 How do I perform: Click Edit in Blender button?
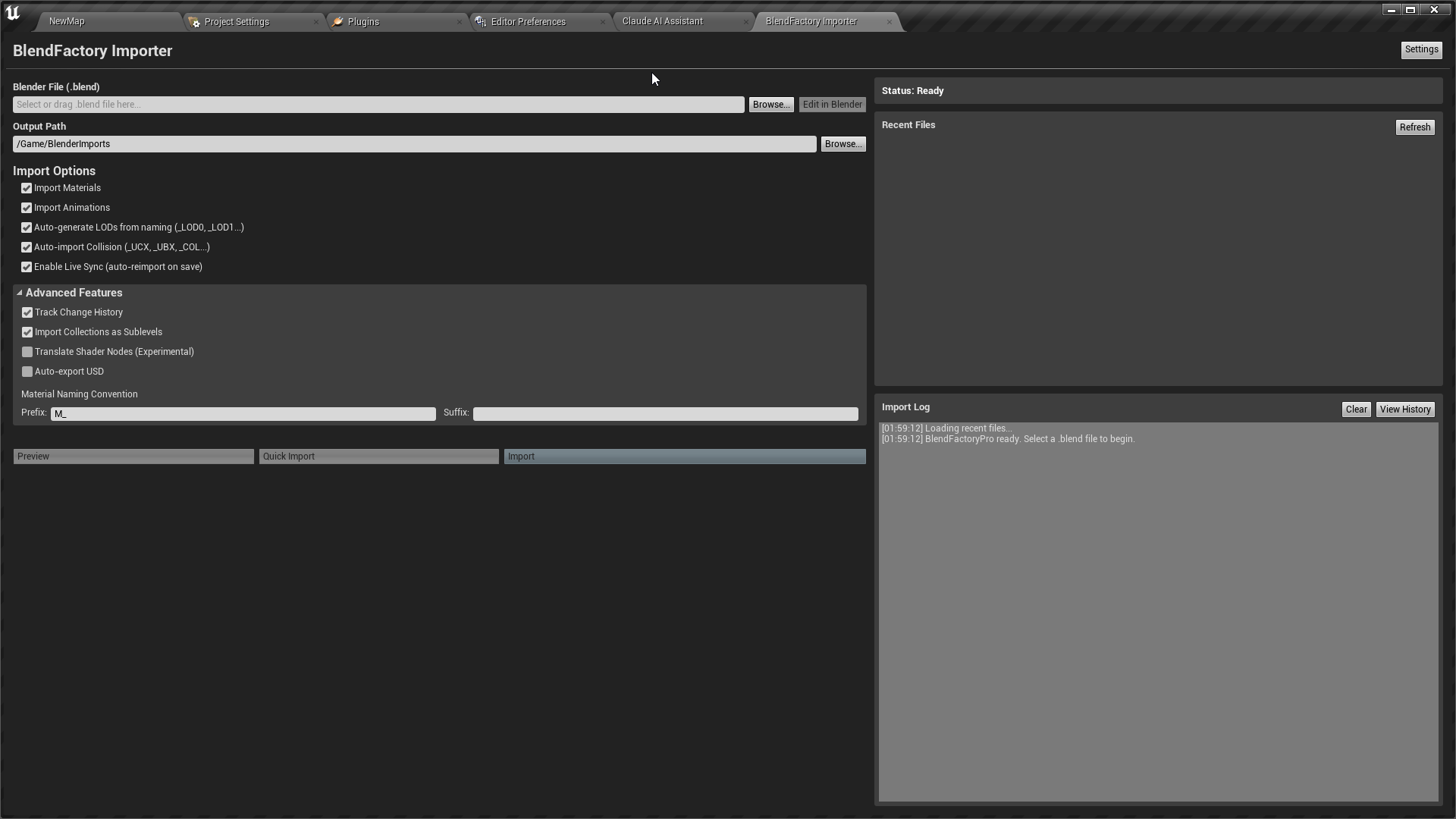click(x=833, y=105)
